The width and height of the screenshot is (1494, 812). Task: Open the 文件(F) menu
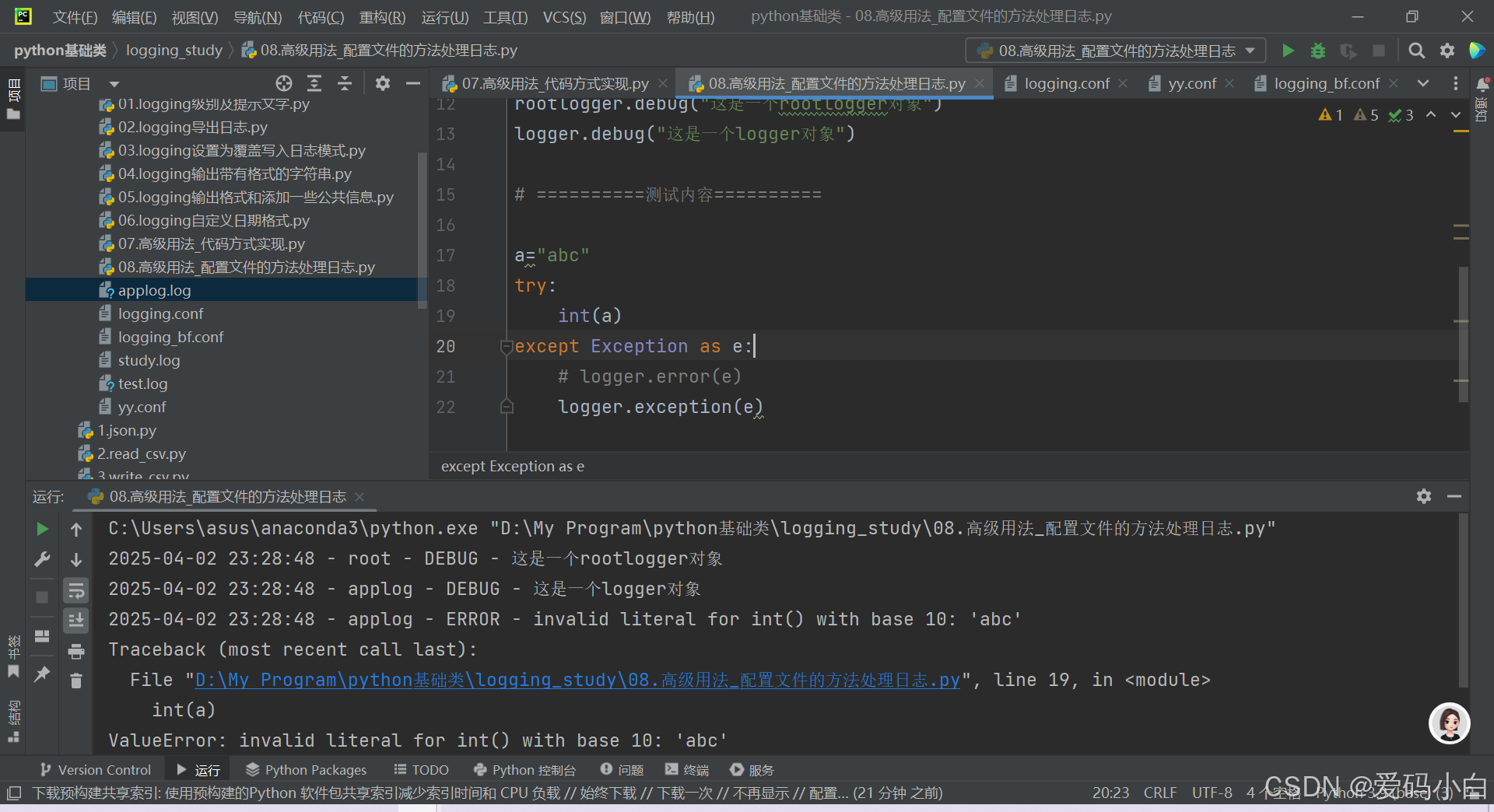[75, 17]
